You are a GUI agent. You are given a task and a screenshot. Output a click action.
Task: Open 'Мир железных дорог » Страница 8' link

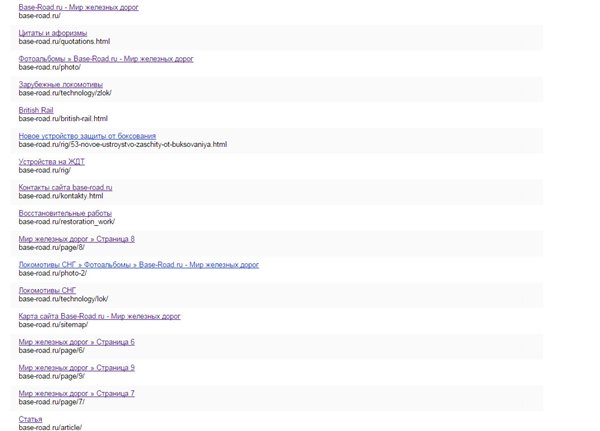[x=77, y=239]
